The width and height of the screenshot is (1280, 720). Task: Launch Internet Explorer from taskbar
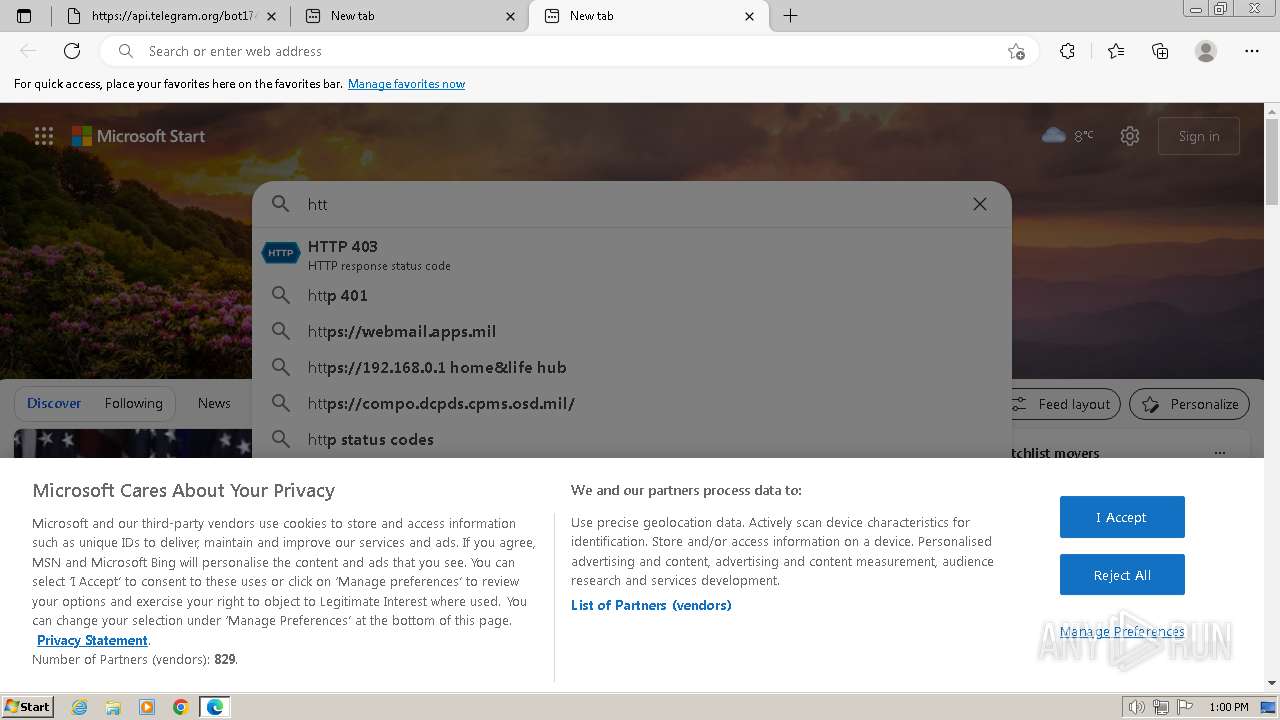click(x=80, y=707)
